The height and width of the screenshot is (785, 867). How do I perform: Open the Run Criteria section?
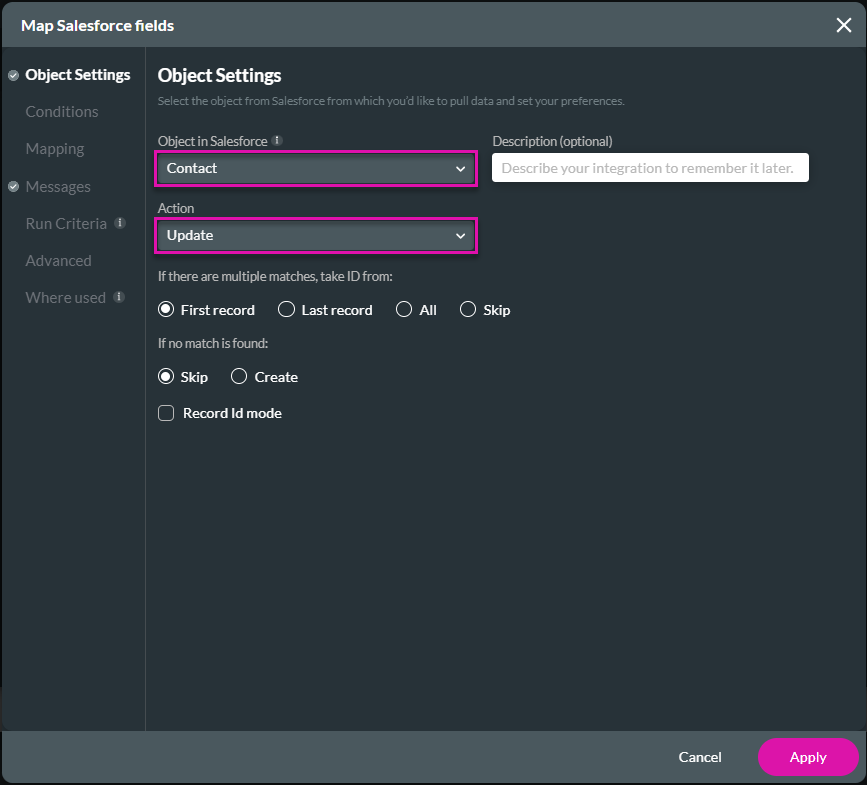(x=66, y=223)
